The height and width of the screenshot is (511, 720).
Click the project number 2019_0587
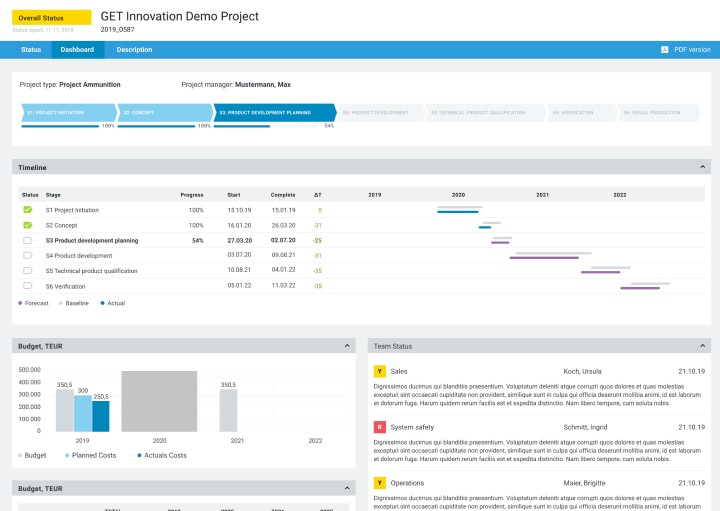(118, 29)
